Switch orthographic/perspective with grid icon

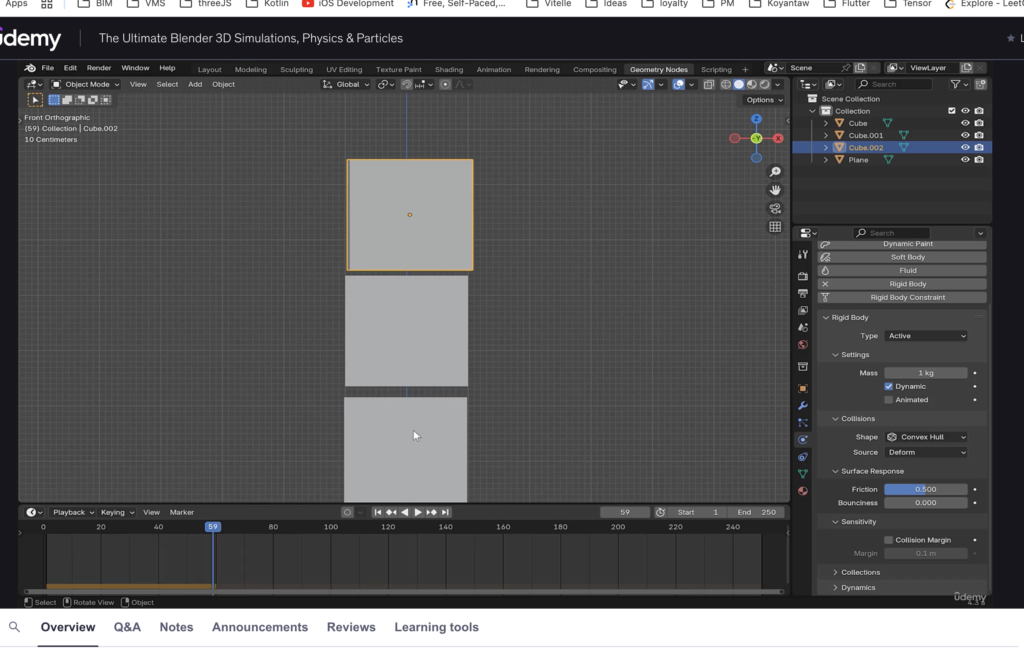(775, 227)
